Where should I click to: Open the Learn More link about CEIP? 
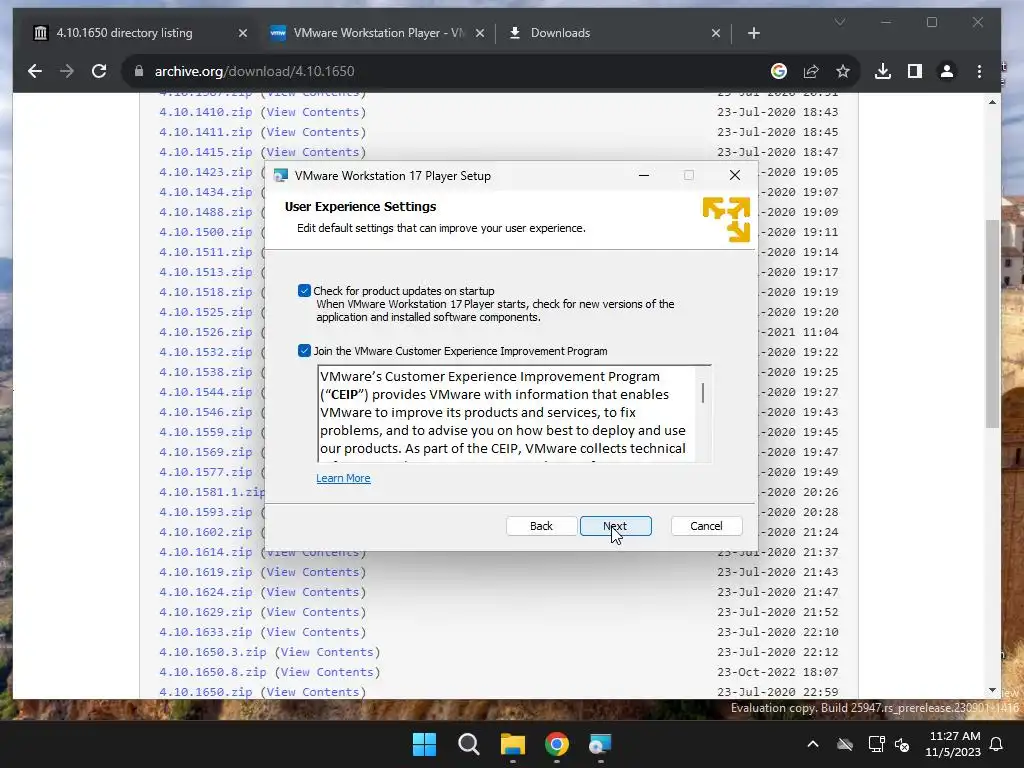tap(343, 478)
